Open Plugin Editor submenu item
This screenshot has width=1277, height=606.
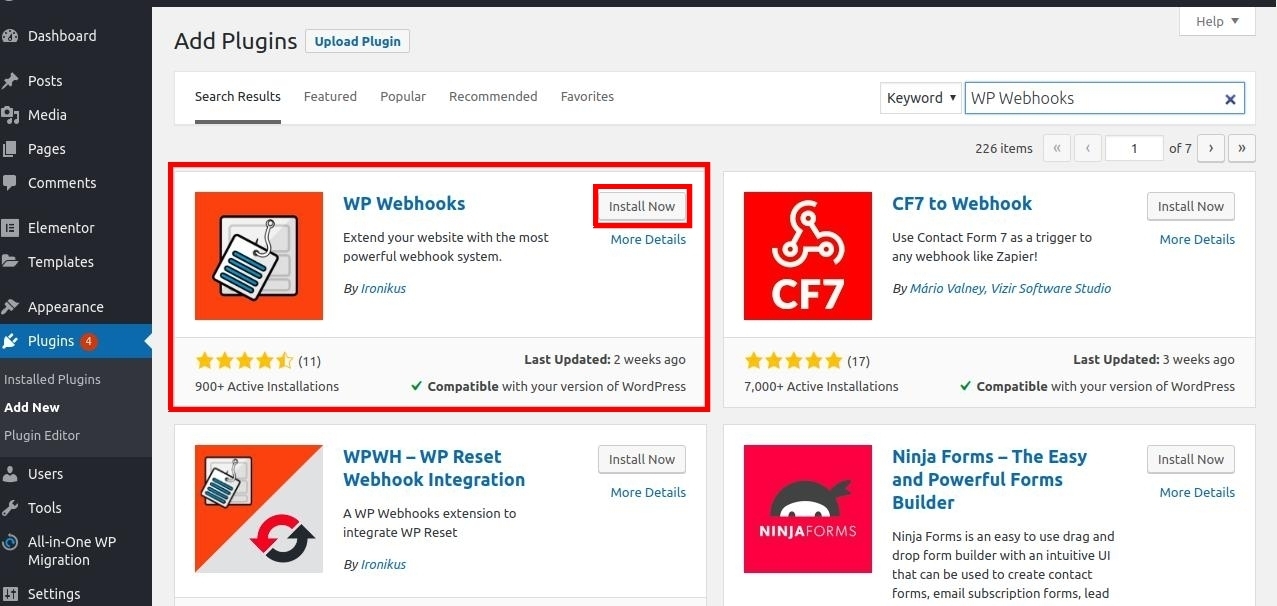click(42, 435)
